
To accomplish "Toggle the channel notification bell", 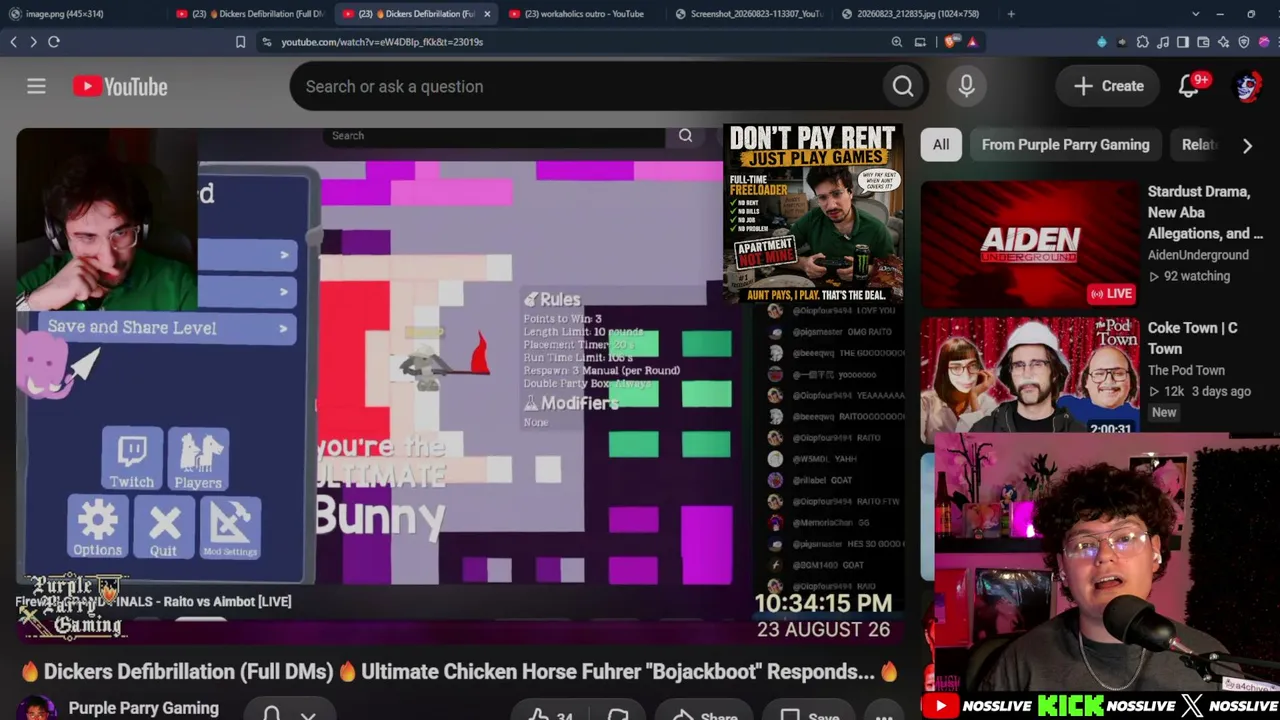I will pos(271,714).
